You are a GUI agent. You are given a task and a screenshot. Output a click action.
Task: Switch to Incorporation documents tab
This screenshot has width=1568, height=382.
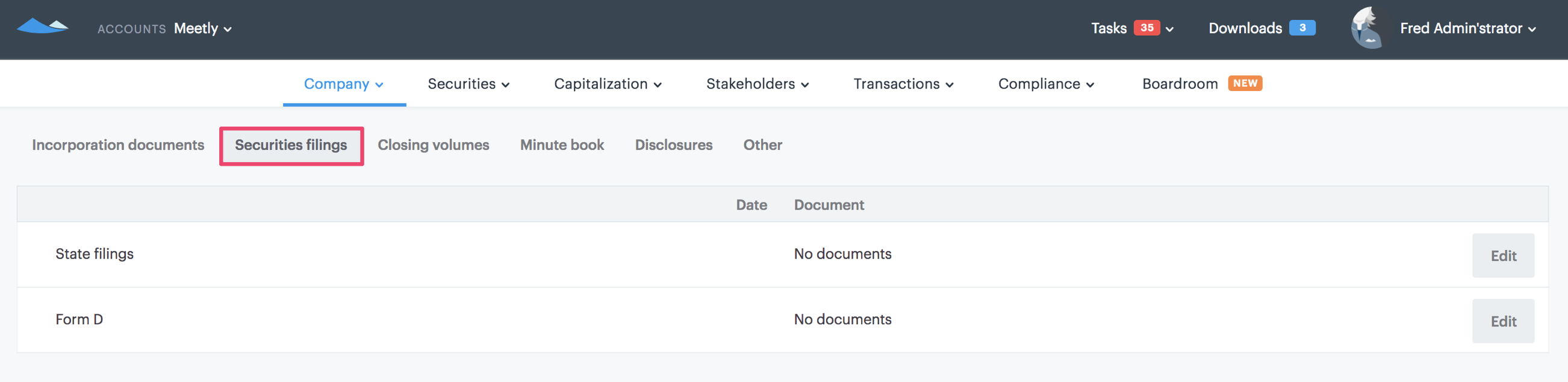pyautogui.click(x=118, y=145)
